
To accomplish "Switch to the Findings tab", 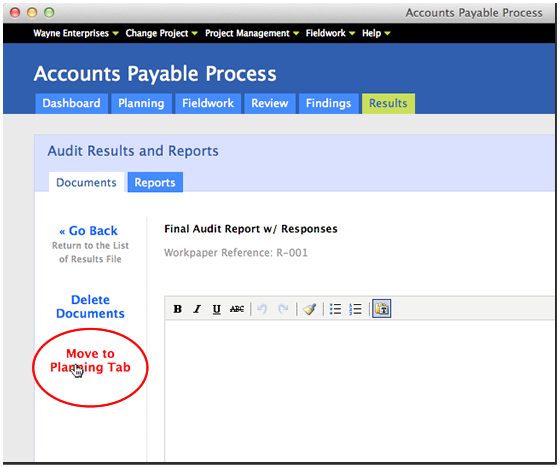I will coord(329,104).
